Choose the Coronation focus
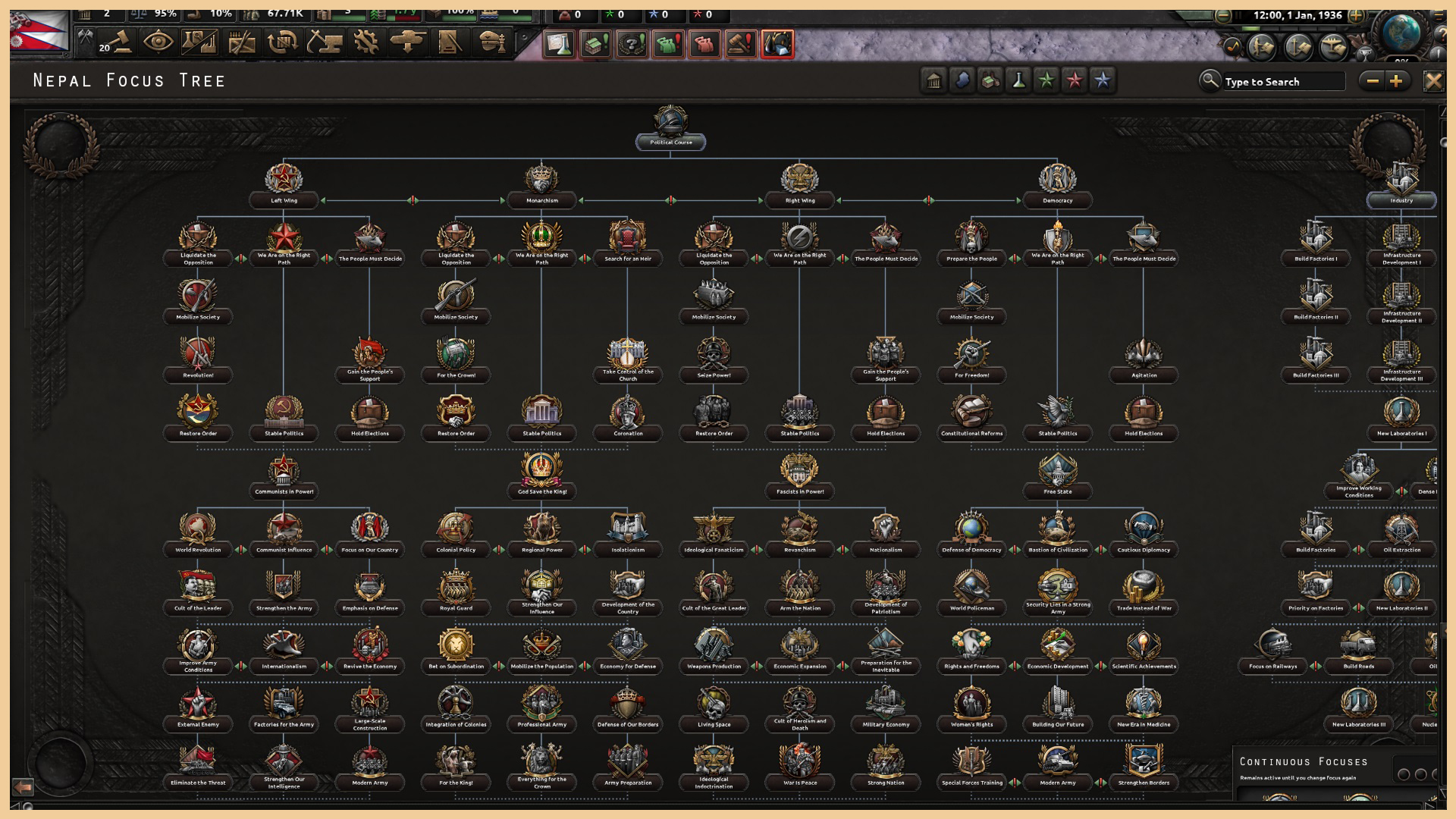The height and width of the screenshot is (819, 1456). click(627, 419)
